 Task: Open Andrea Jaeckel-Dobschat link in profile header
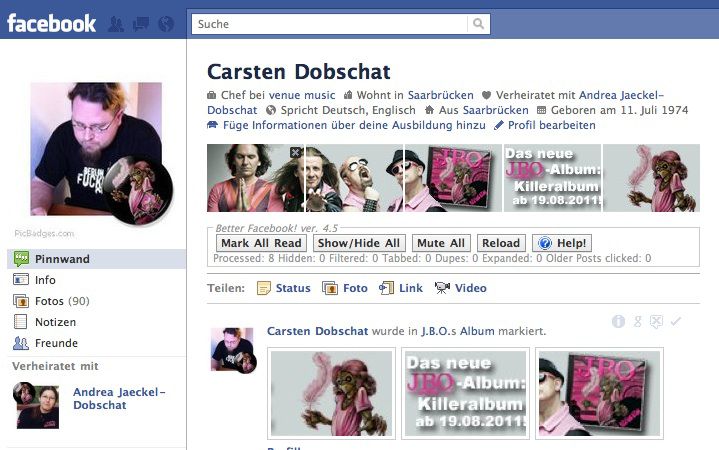[x=621, y=95]
